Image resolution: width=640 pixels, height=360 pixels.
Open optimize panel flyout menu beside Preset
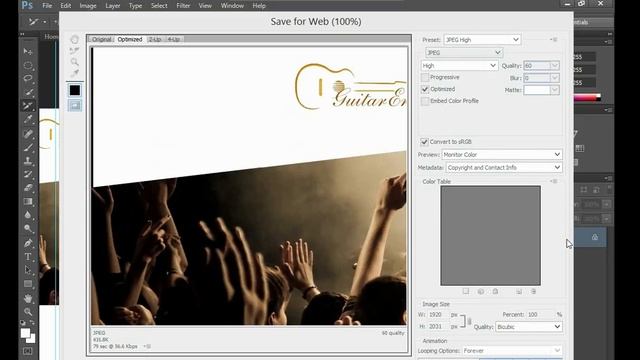pyautogui.click(x=553, y=40)
